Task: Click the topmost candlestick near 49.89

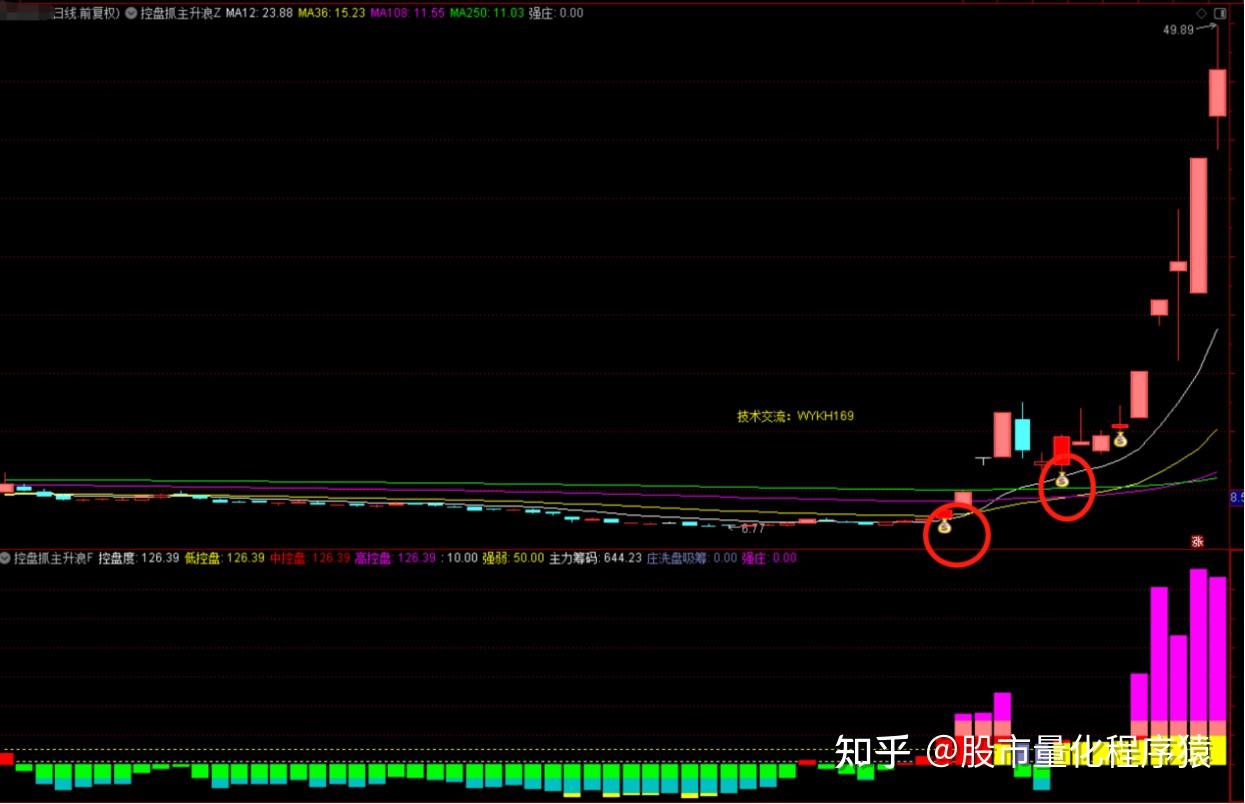Action: tap(1217, 93)
